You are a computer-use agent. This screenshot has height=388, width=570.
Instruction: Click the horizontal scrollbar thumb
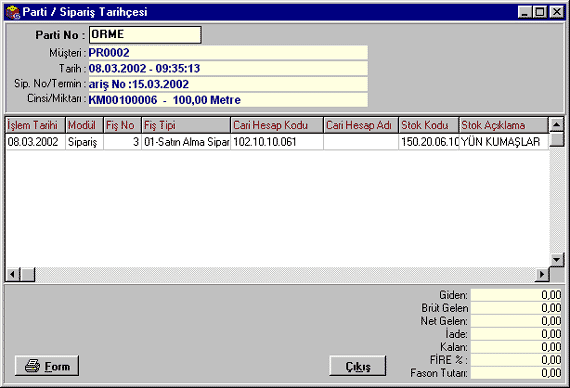[x=28, y=274]
